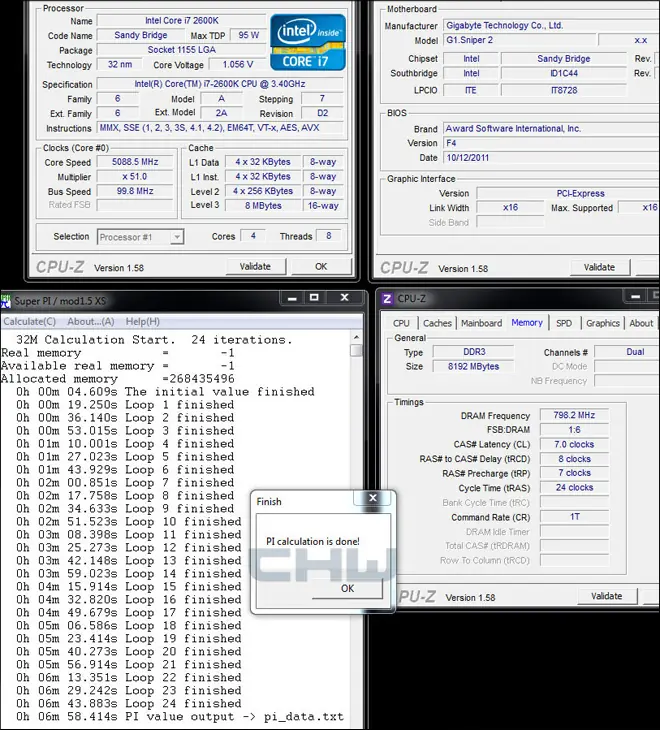Image resolution: width=660 pixels, height=730 pixels.
Task: Click the CPU-Z purple Z icon in title bar
Action: [387, 298]
